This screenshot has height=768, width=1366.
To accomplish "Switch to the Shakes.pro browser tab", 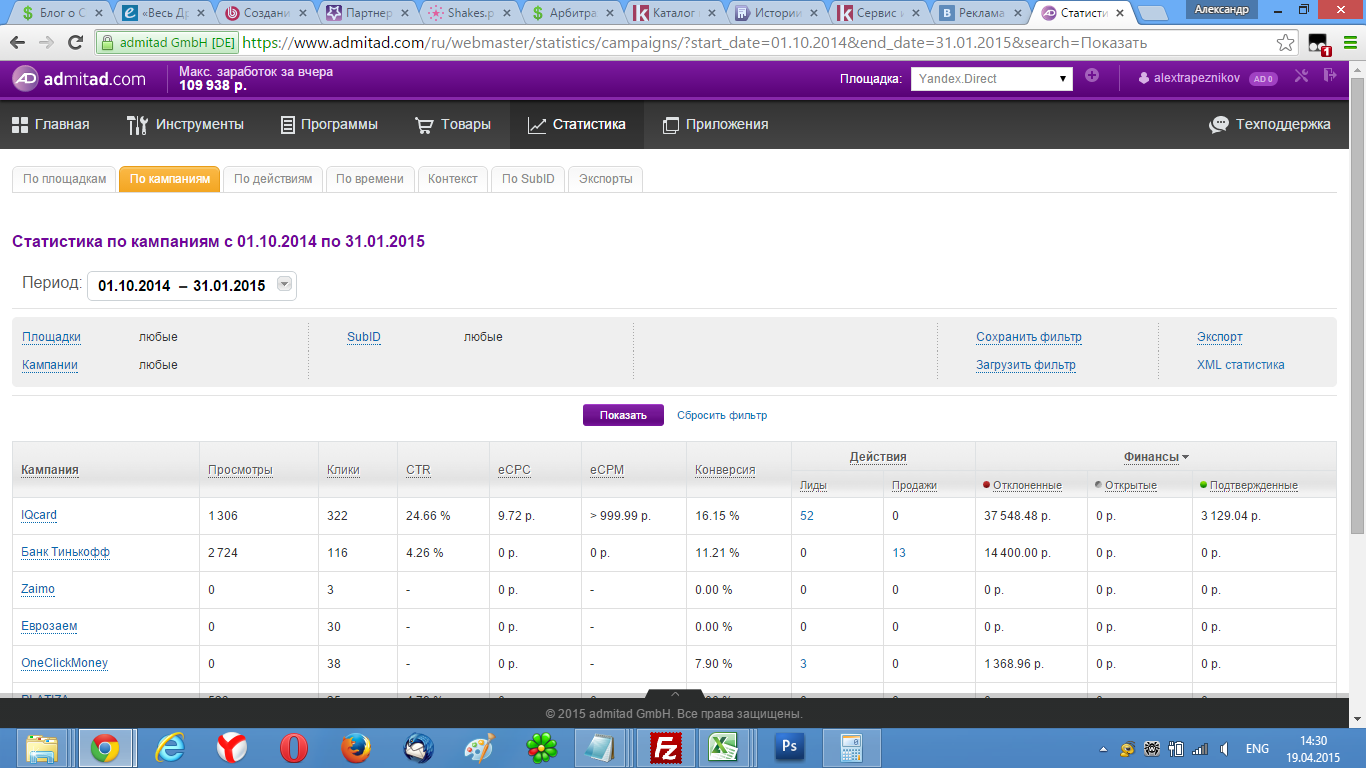I will click(x=468, y=13).
